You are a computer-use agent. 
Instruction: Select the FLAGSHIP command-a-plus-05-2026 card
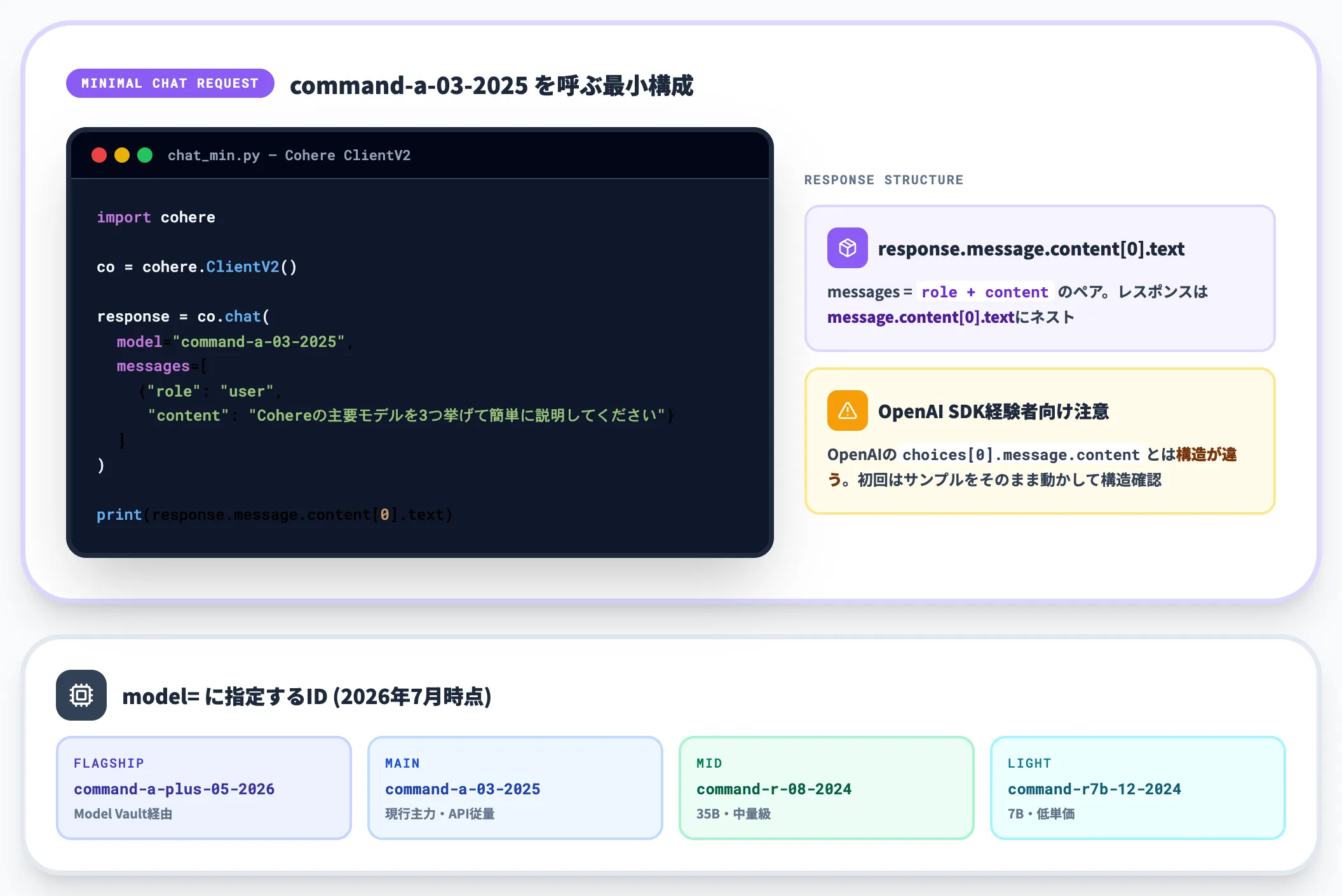(x=204, y=788)
